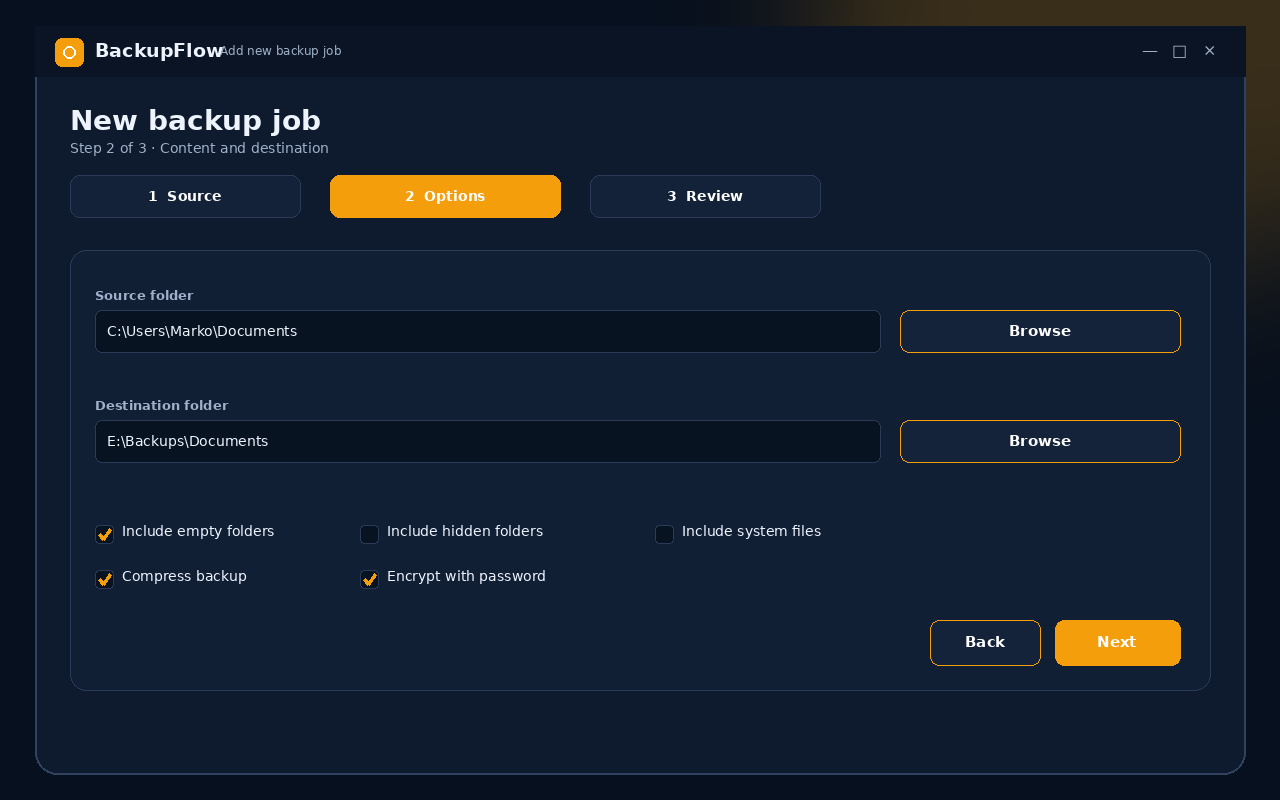
Task: Click 'Add new backup job' title text
Action: pos(281,51)
